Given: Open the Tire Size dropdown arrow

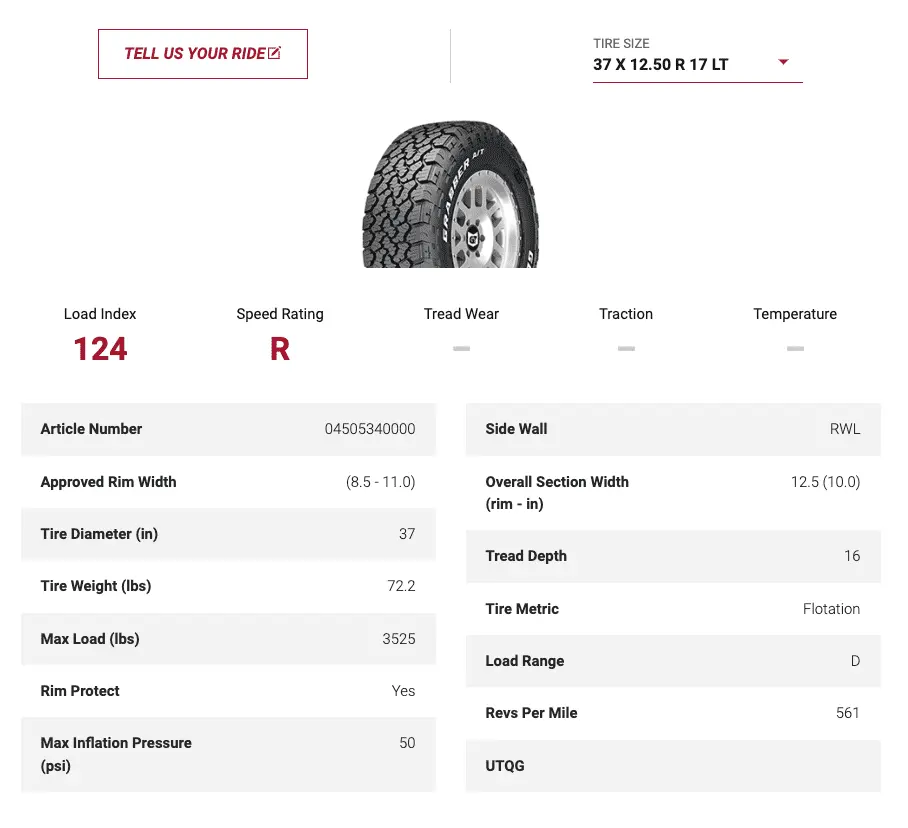Looking at the screenshot, I should 783,62.
